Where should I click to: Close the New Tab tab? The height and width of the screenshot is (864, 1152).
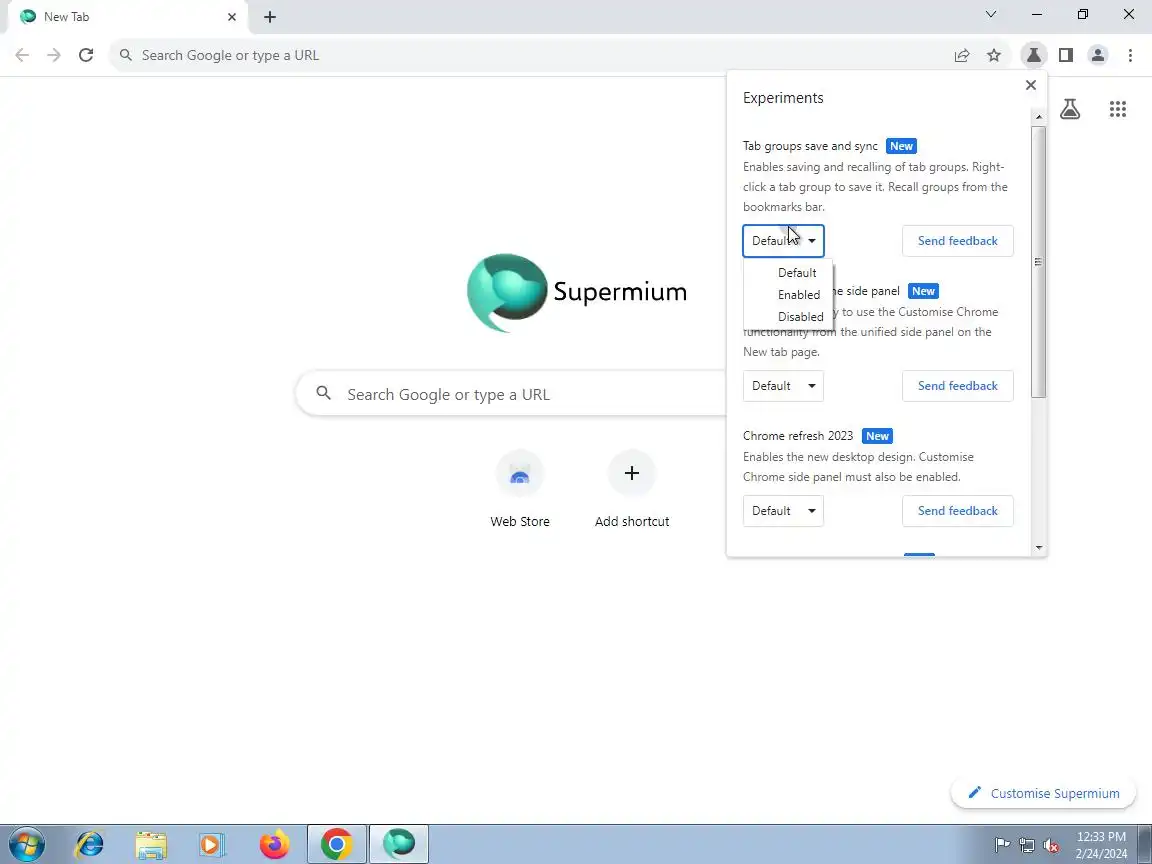(x=231, y=16)
